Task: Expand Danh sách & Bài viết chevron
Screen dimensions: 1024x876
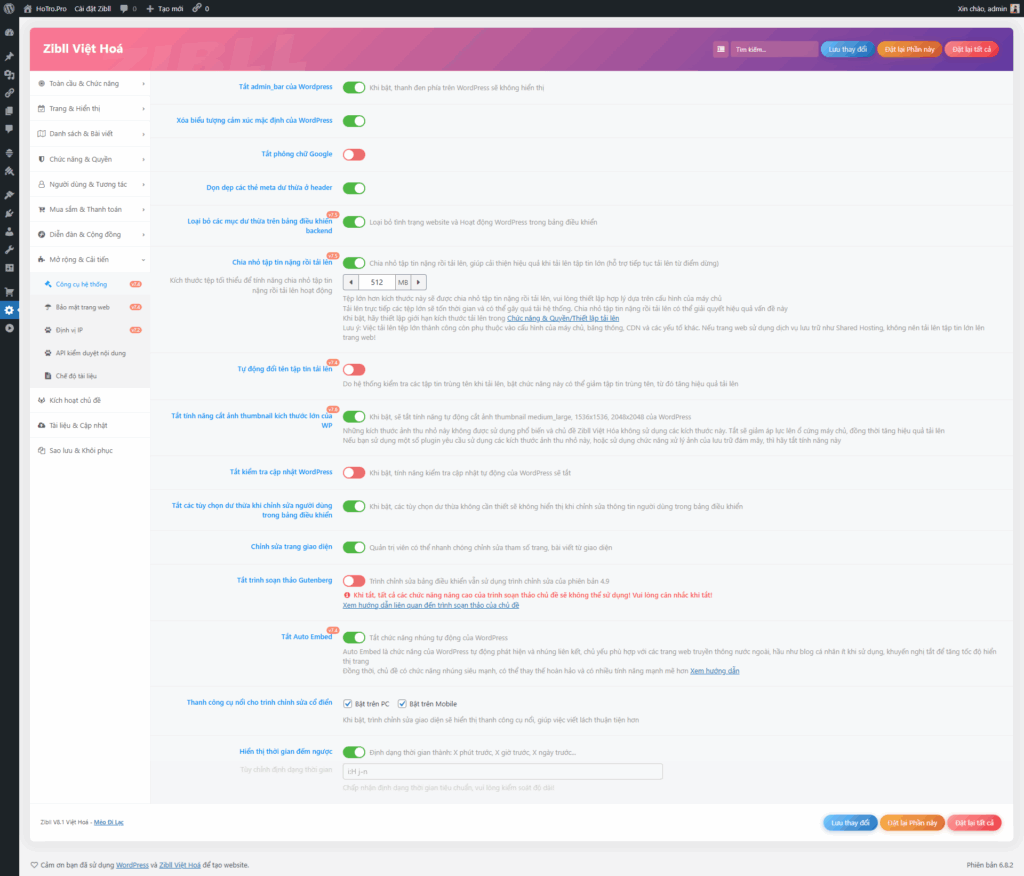Action: [143, 134]
